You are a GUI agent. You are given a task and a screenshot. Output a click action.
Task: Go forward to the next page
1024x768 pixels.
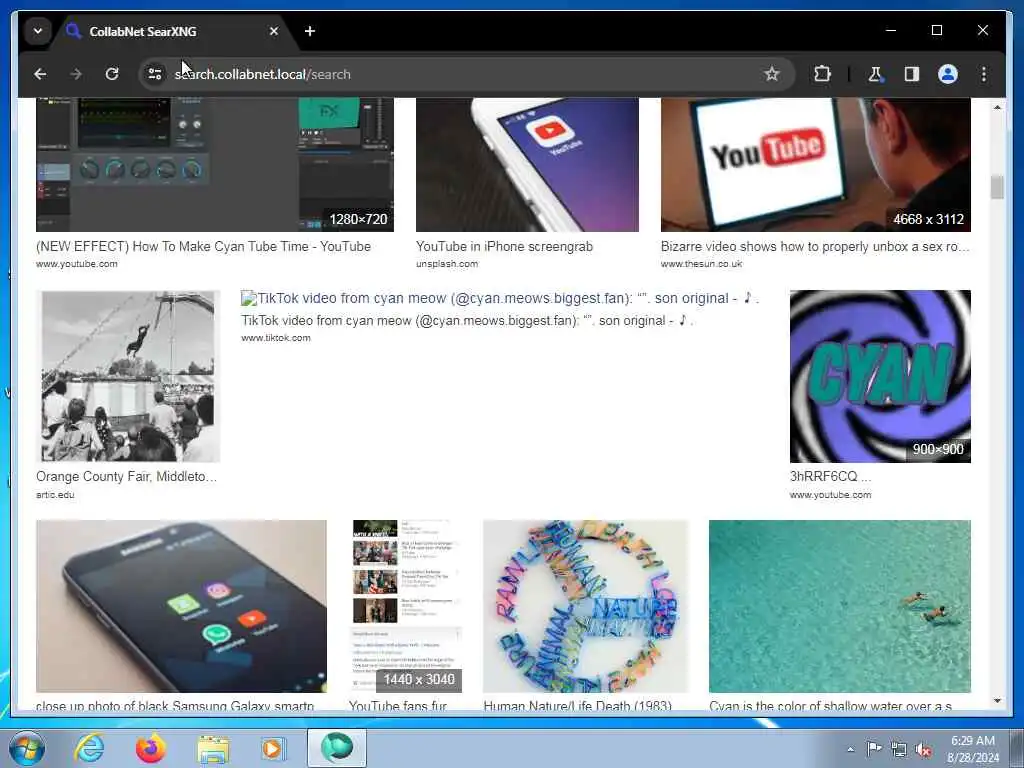click(76, 74)
